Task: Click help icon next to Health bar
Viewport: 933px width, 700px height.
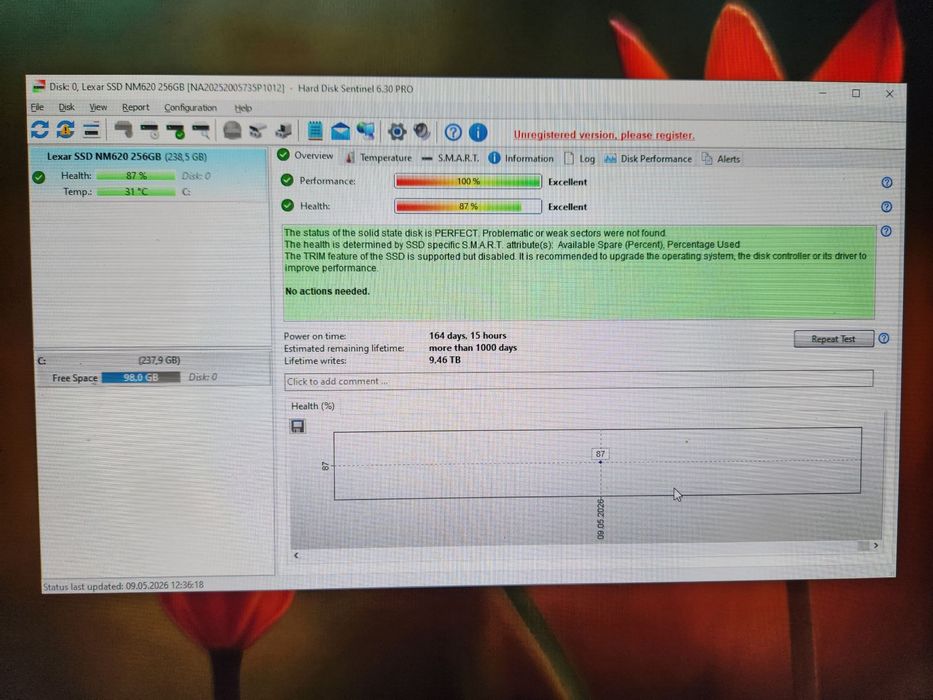Action: (x=887, y=207)
